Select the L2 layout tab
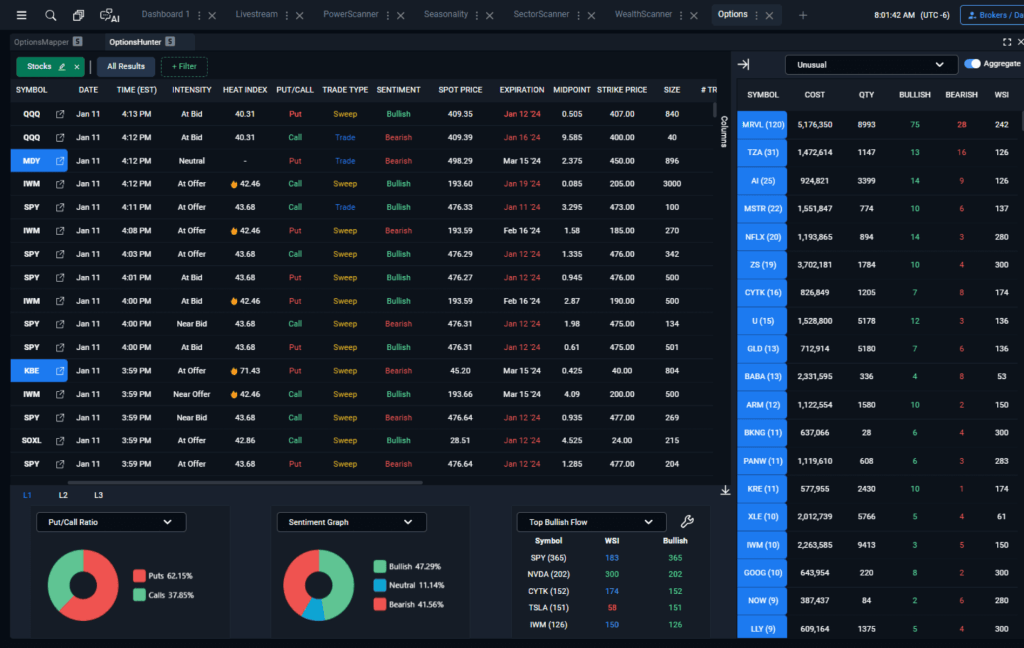 point(63,495)
